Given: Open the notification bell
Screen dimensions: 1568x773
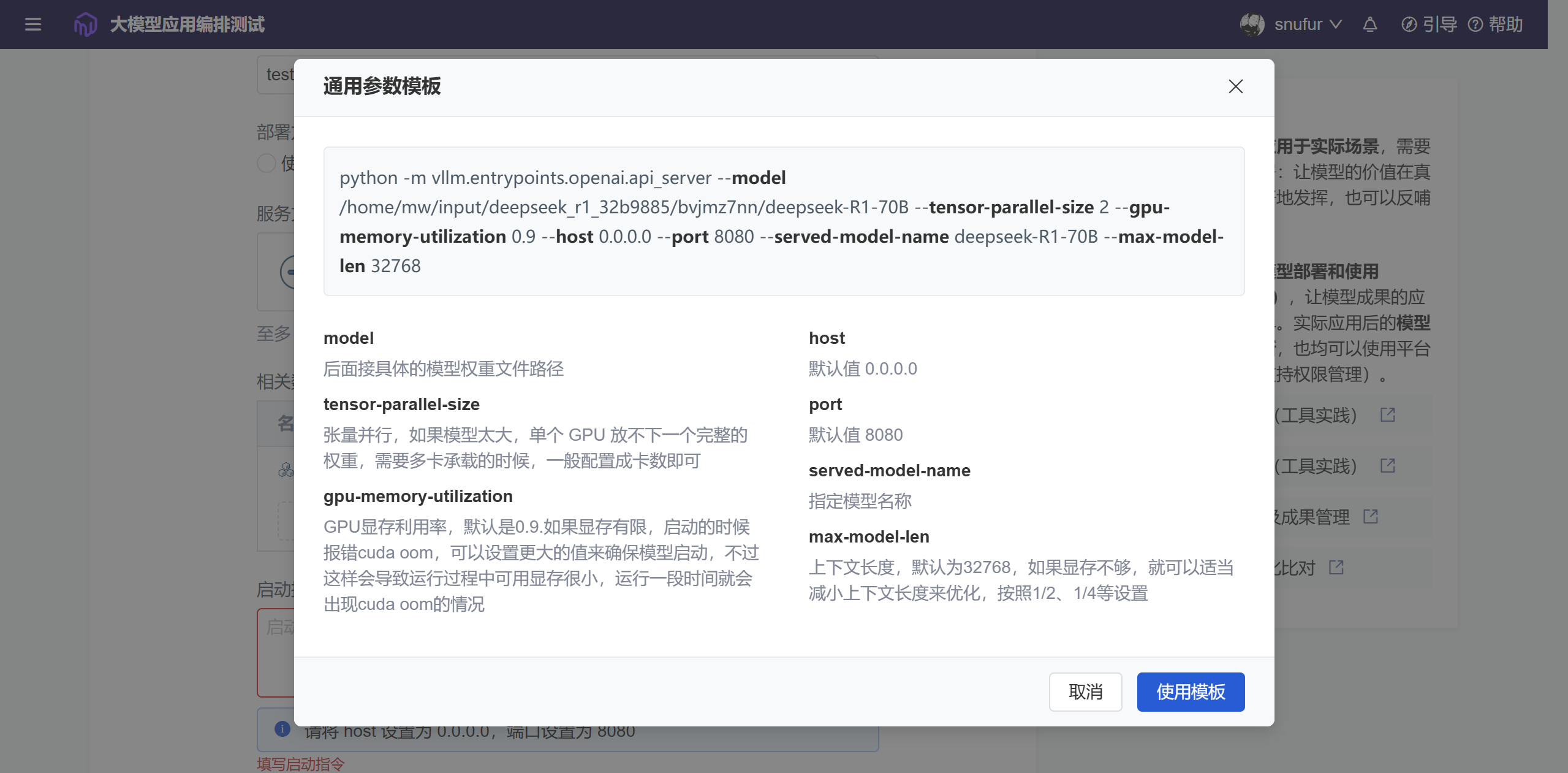Looking at the screenshot, I should 1370,25.
